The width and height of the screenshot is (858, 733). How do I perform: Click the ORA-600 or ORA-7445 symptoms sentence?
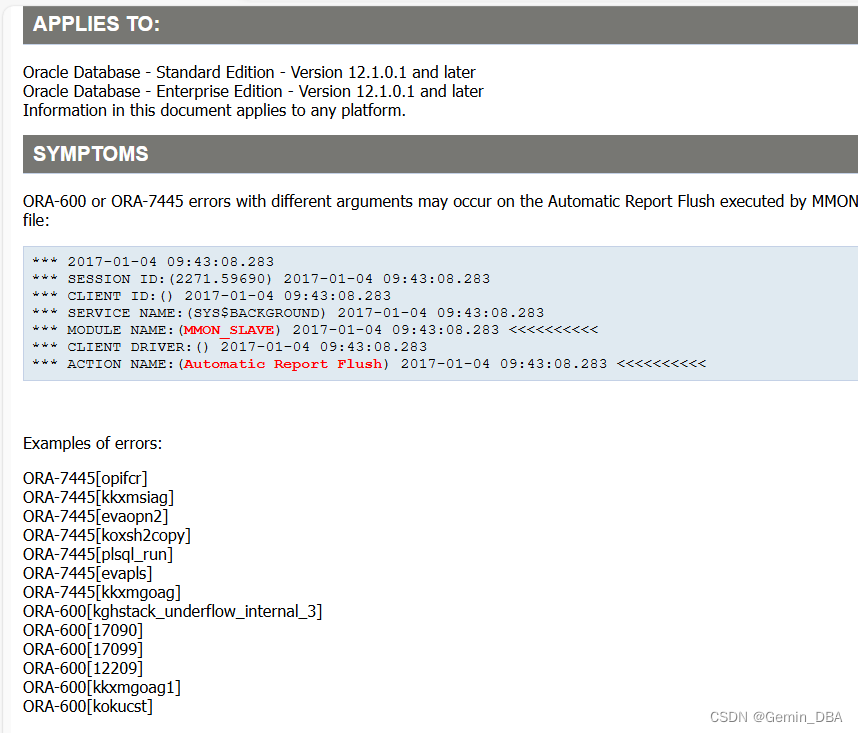(x=440, y=211)
